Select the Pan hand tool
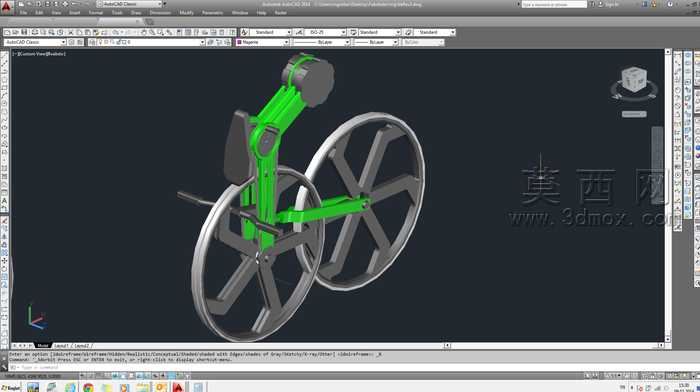Screen dimensions: 700x392 click(144, 32)
